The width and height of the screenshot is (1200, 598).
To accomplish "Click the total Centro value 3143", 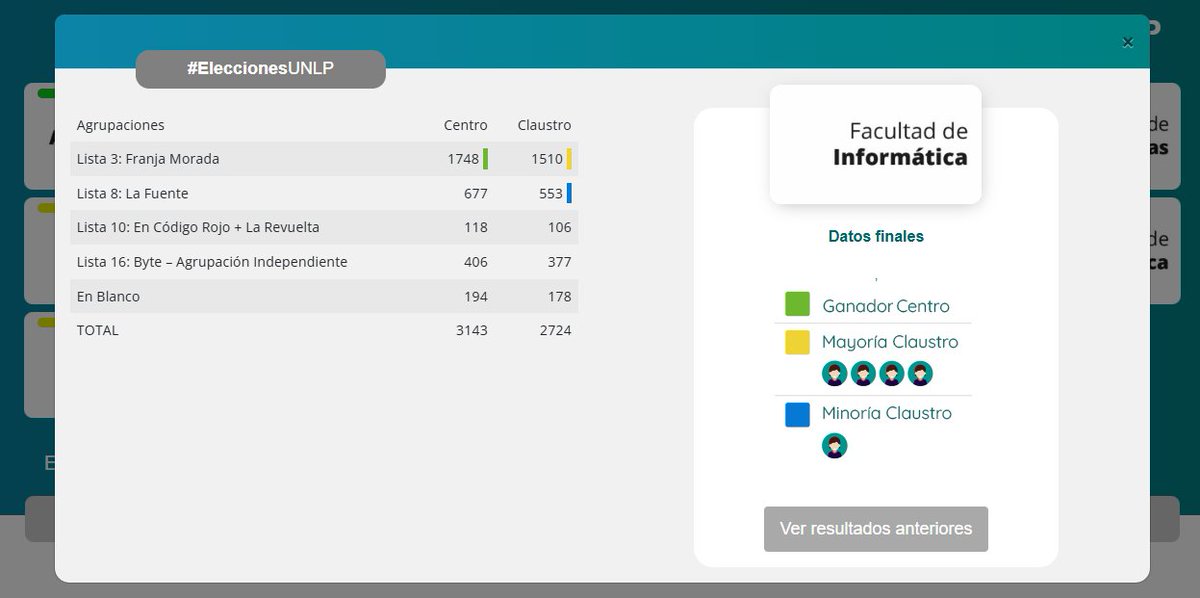I will pyautogui.click(x=472, y=330).
